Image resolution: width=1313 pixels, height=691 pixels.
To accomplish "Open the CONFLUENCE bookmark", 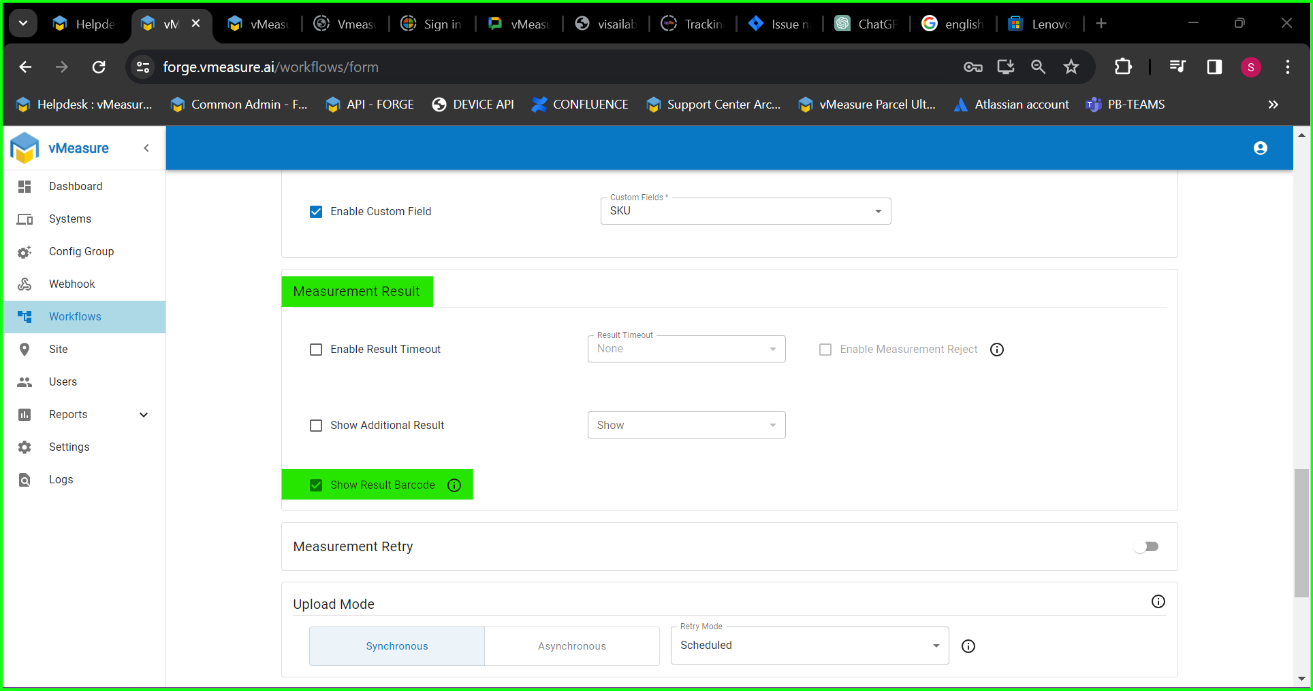I will pos(580,104).
